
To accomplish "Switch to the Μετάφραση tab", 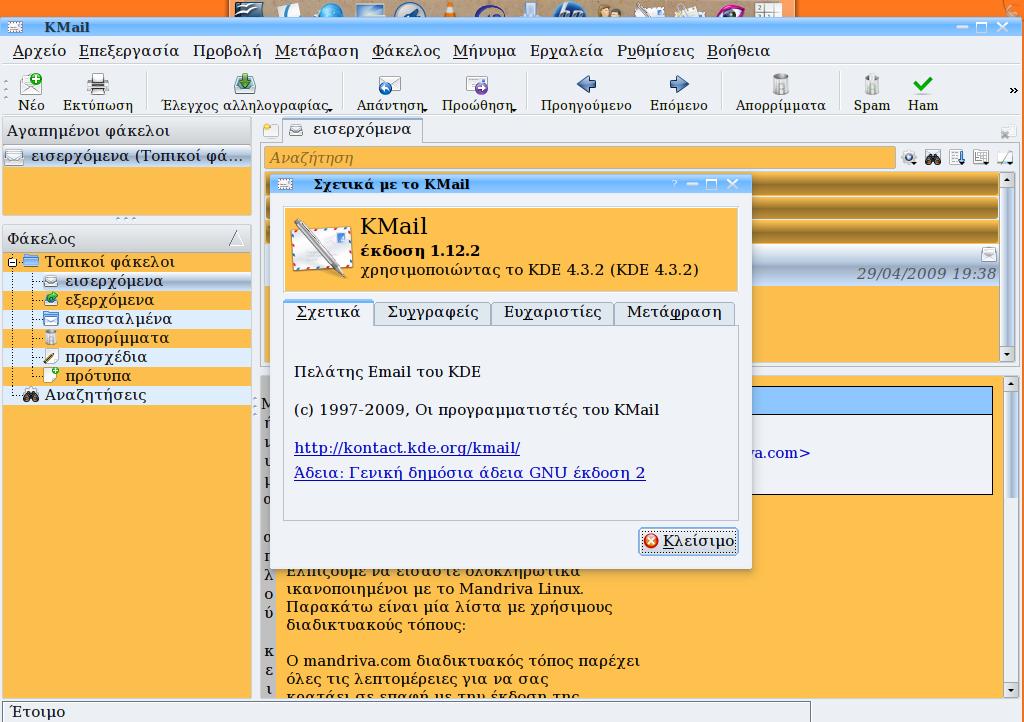I will [x=674, y=313].
